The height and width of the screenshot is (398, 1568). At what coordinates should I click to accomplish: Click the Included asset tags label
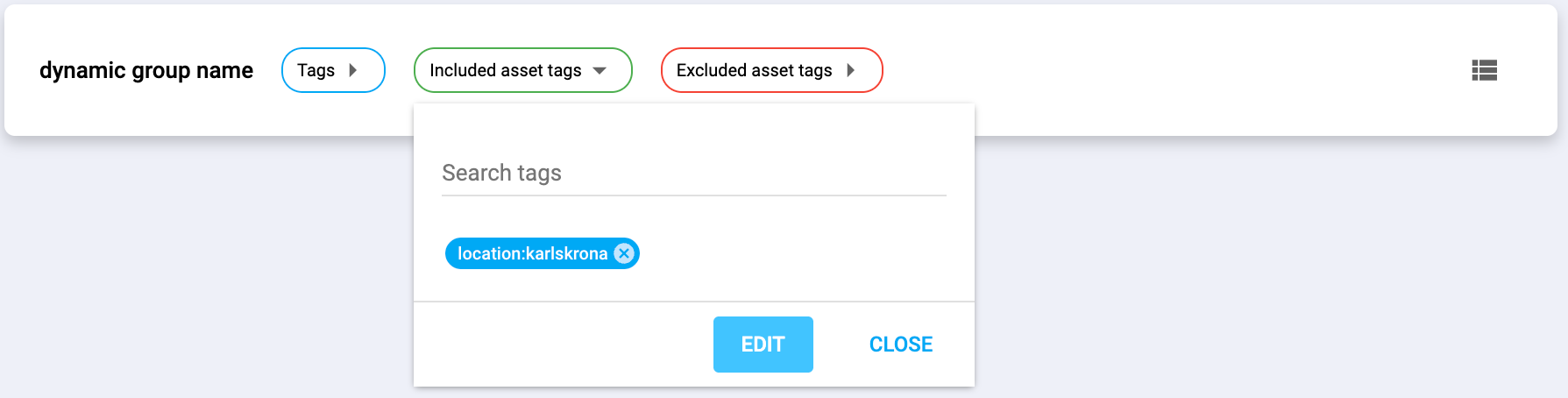click(505, 70)
